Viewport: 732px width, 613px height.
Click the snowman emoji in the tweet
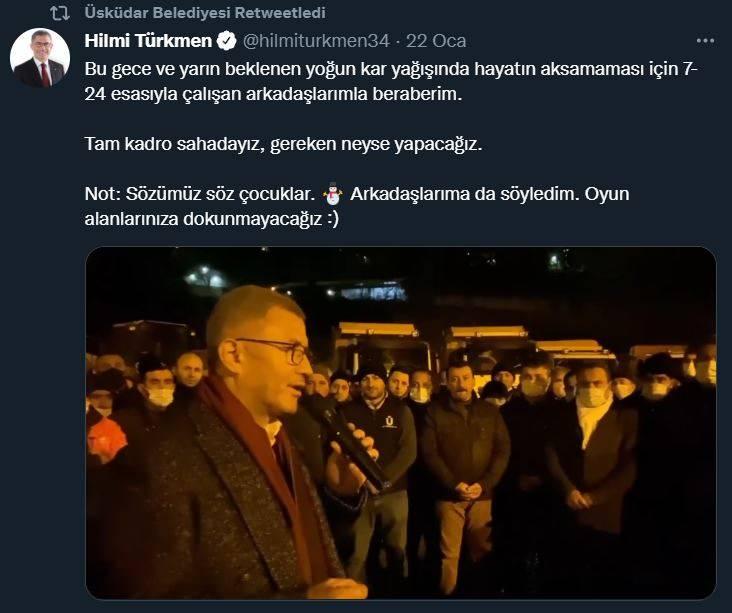pyautogui.click(x=333, y=194)
